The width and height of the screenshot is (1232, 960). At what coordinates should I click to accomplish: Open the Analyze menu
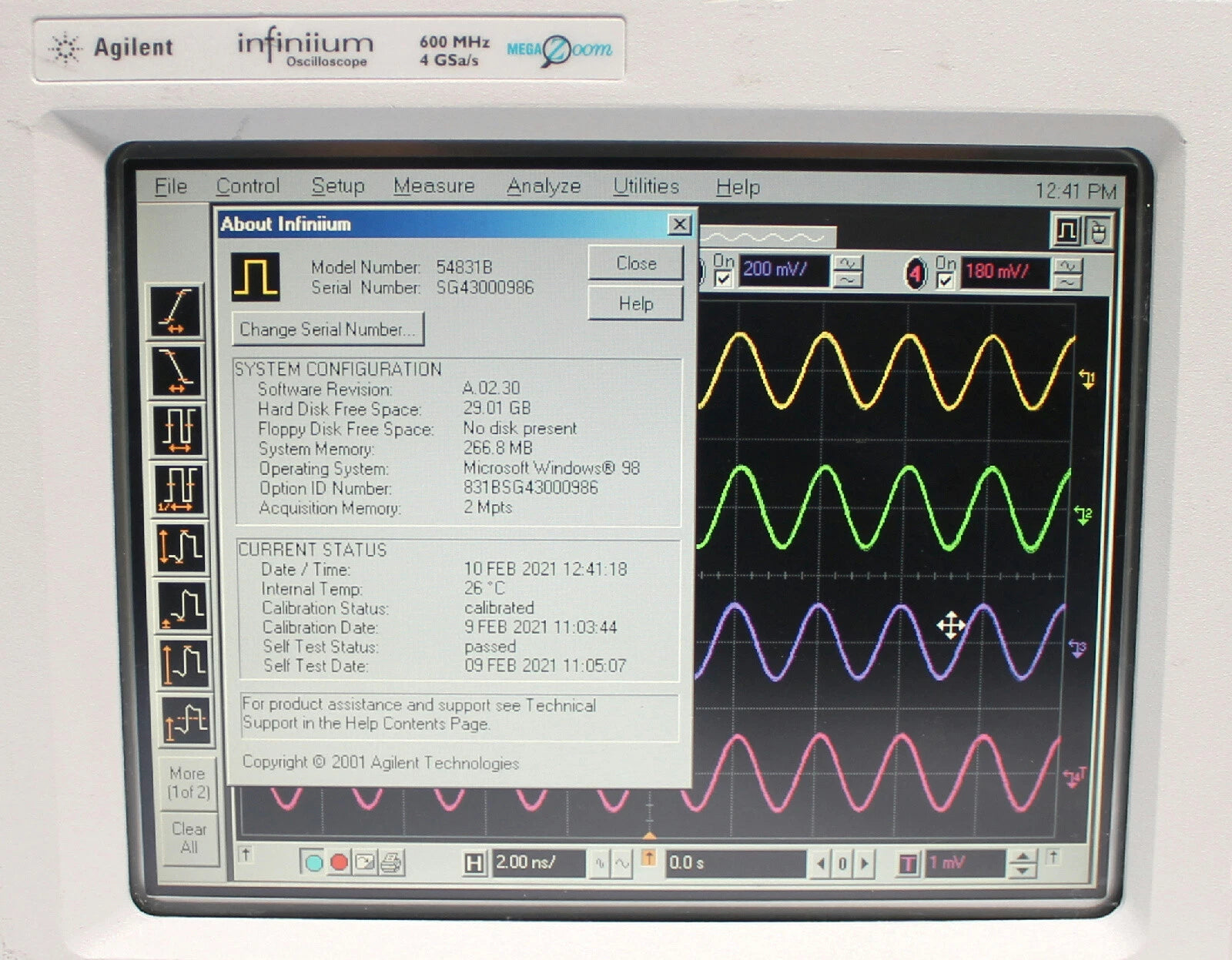pos(544,187)
